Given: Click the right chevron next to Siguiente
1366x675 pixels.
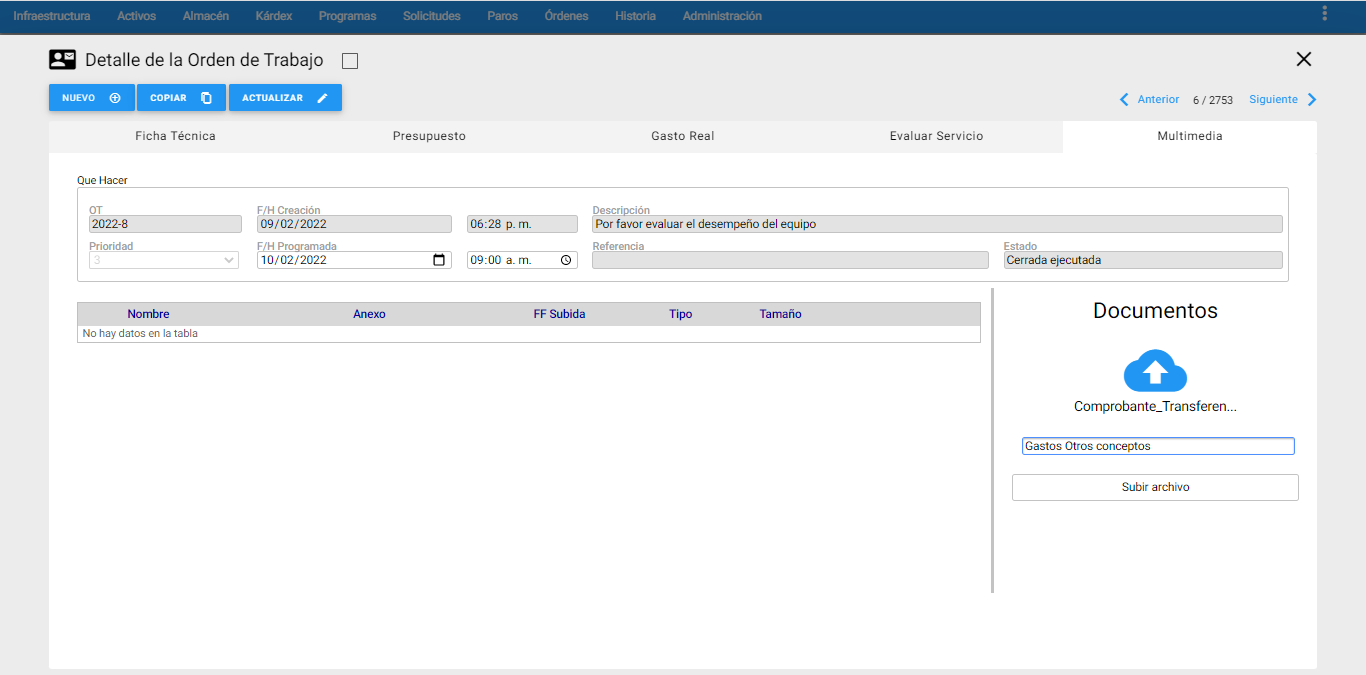Looking at the screenshot, I should (x=1312, y=100).
